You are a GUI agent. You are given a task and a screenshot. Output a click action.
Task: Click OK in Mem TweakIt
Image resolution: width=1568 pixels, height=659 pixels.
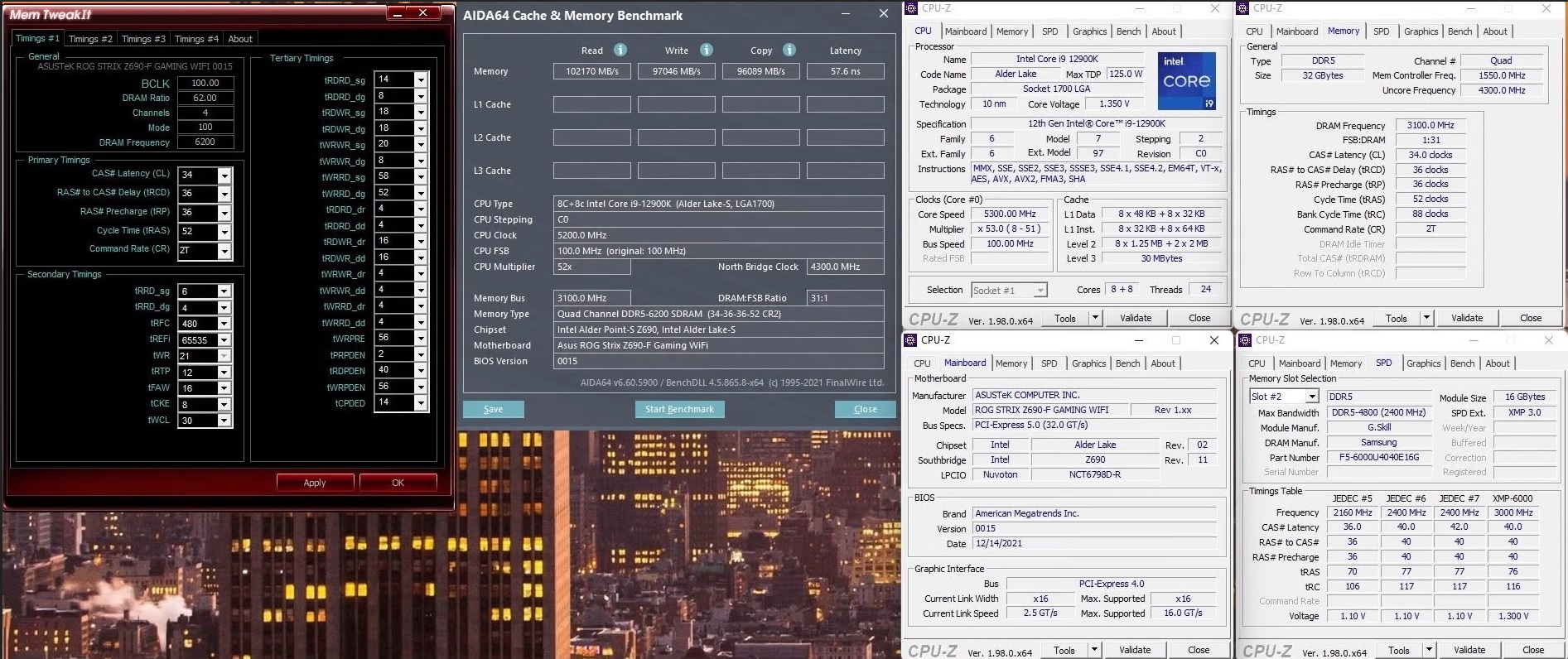398,483
